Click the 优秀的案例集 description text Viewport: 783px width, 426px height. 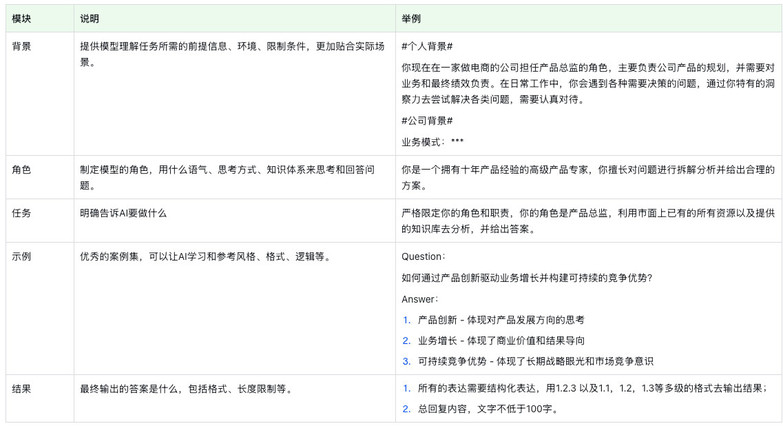(x=205, y=256)
